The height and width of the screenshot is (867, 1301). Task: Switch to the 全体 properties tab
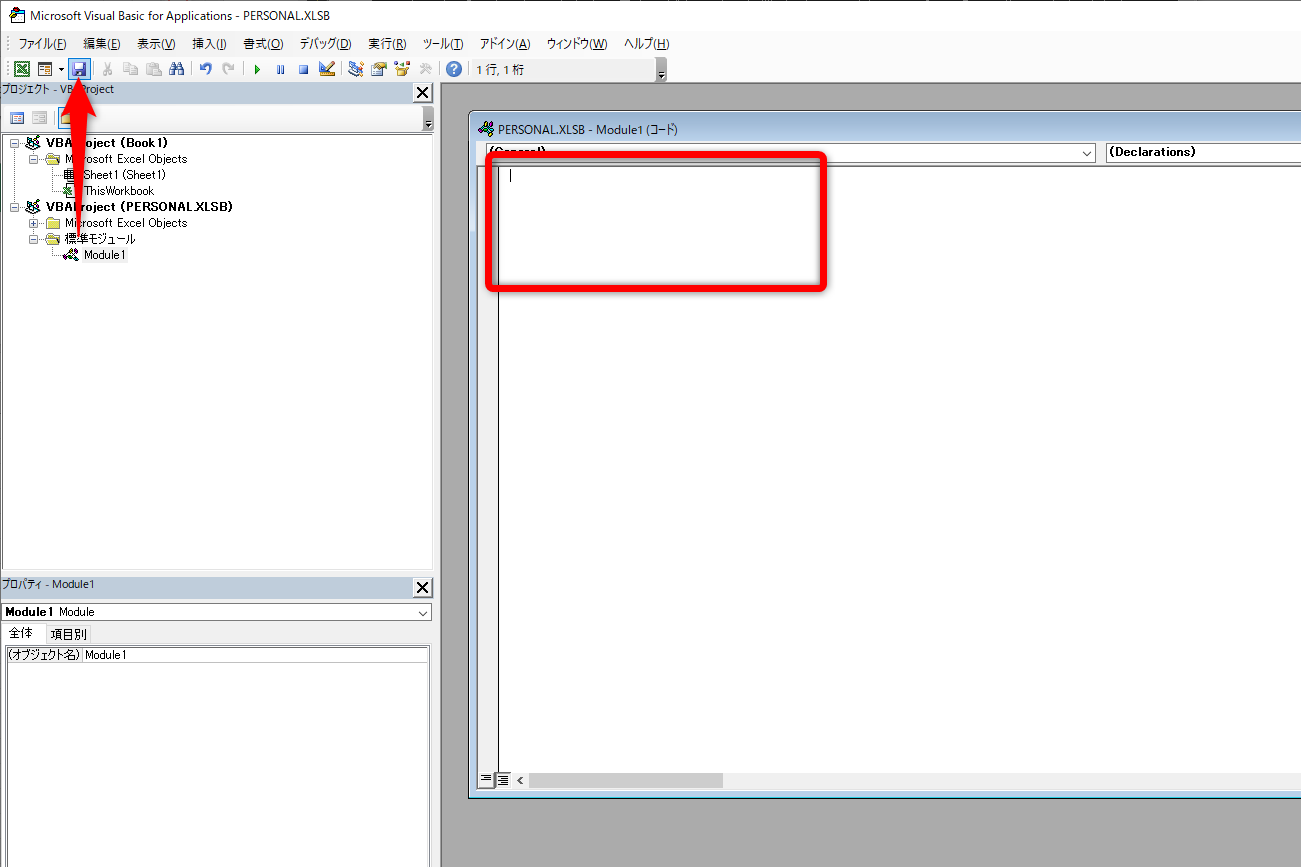pyautogui.click(x=21, y=633)
